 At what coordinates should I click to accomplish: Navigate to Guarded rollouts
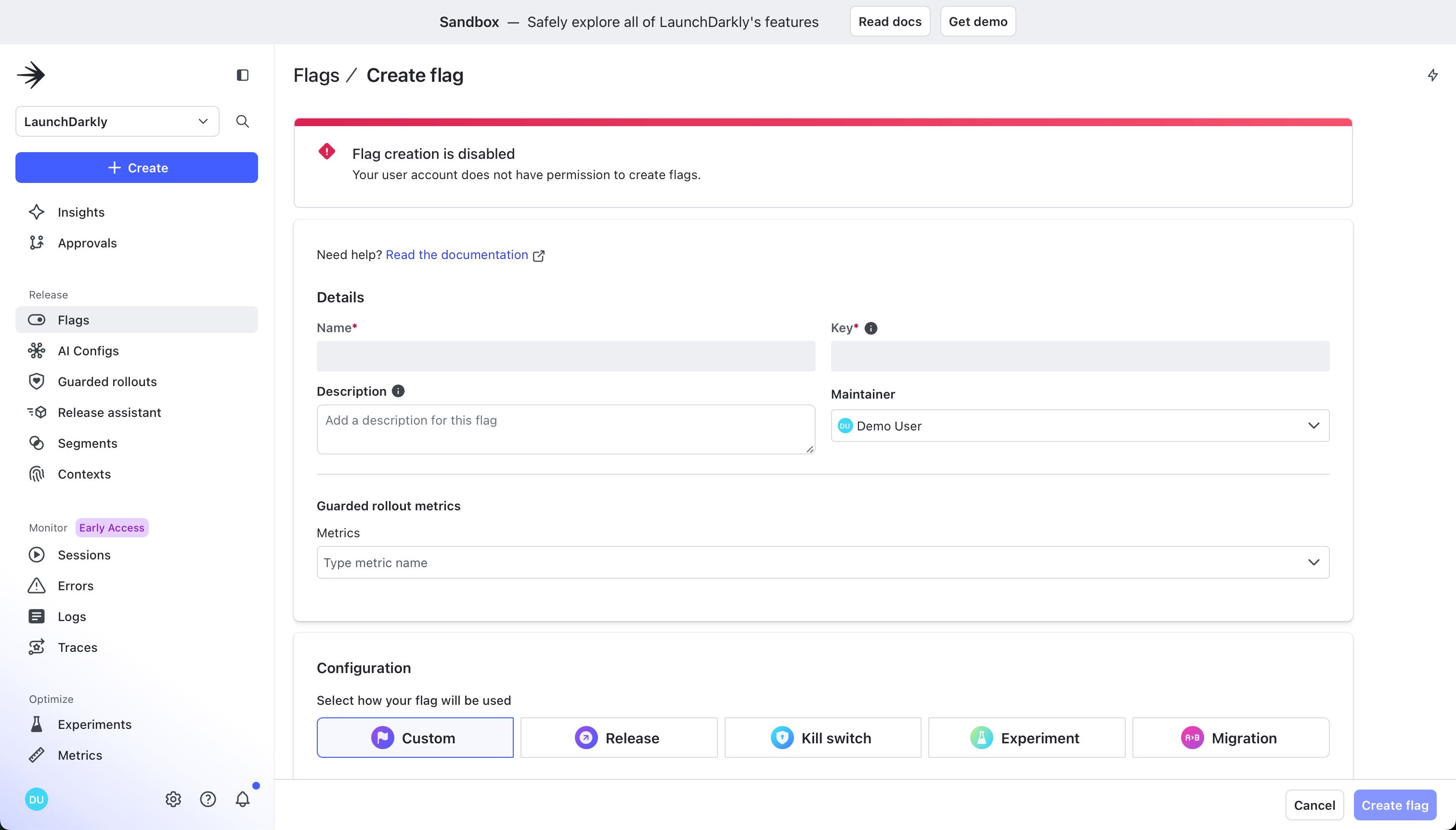[137, 381]
